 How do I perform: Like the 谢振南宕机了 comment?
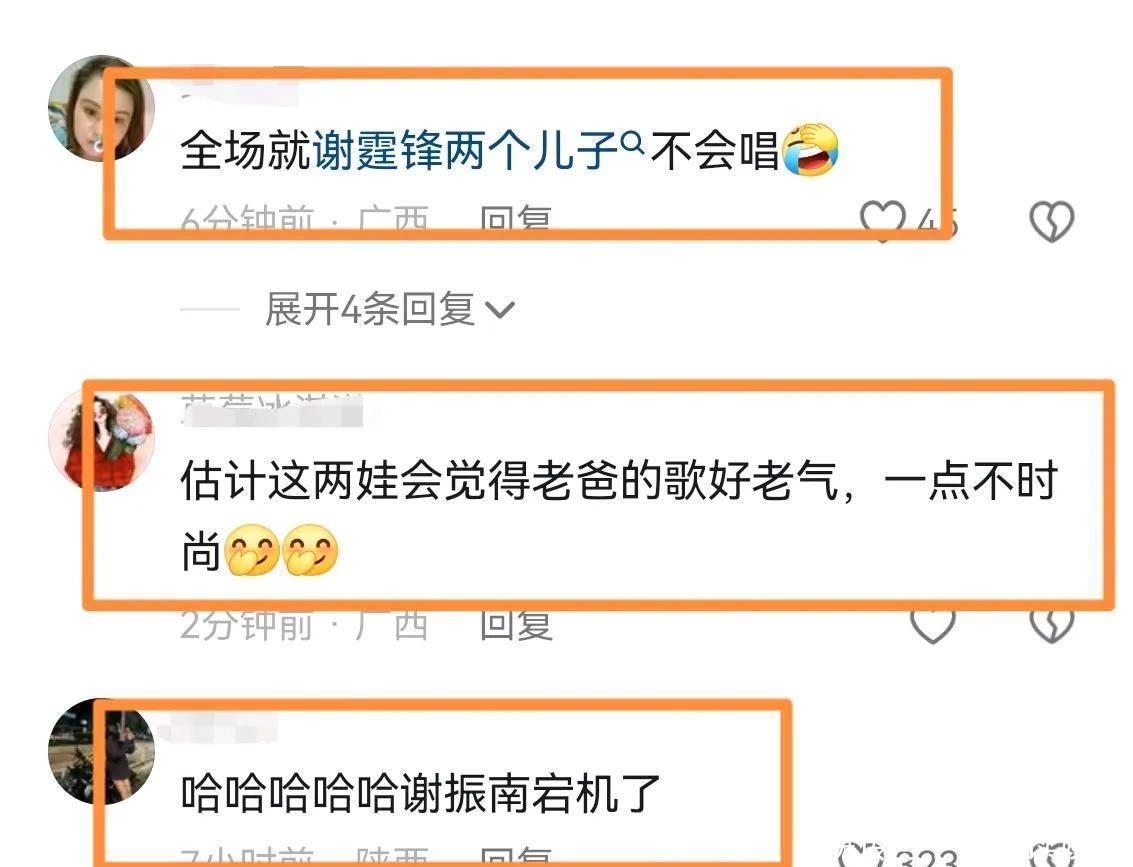[861, 855]
